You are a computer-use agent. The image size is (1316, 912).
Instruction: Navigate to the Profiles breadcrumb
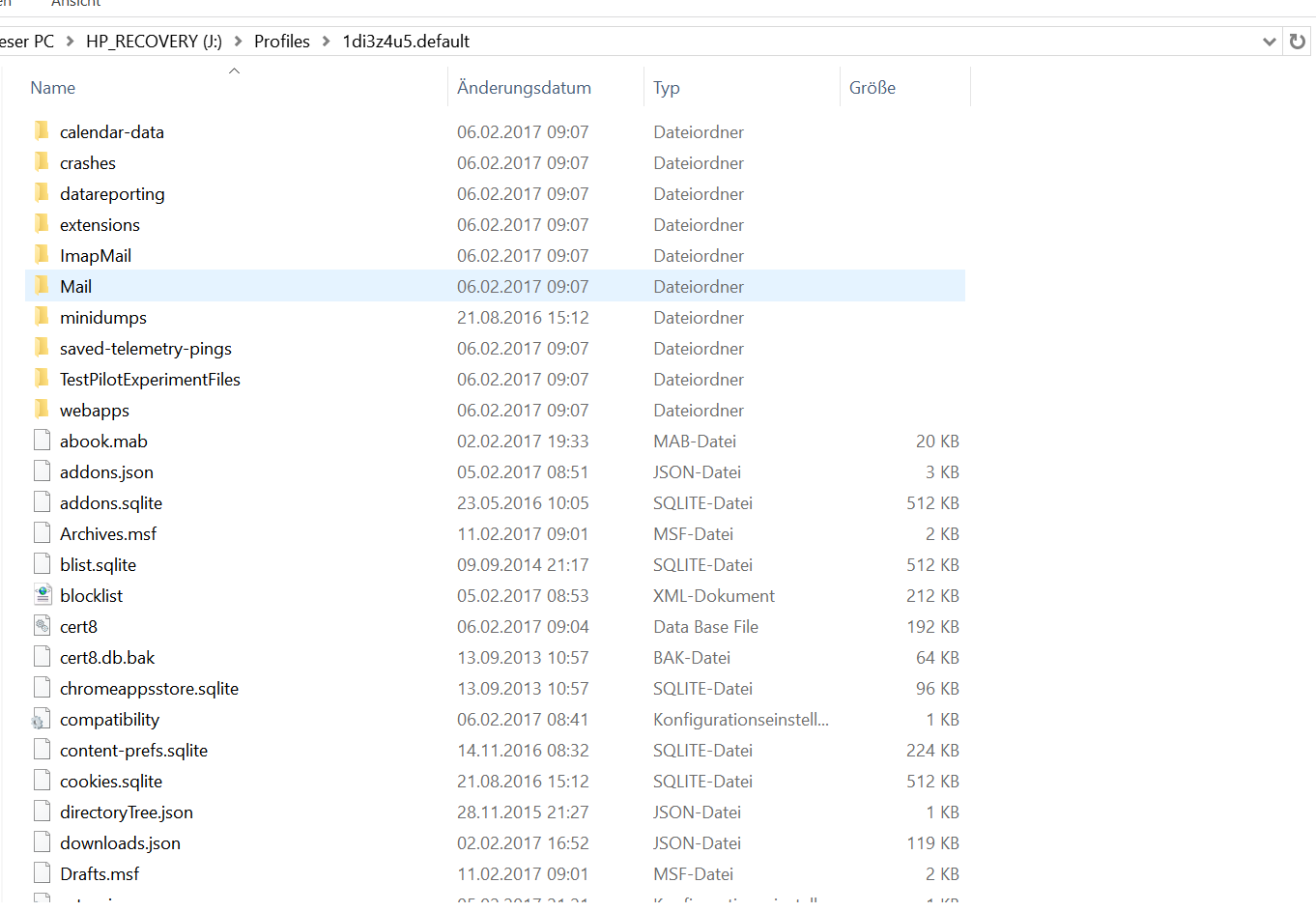(281, 42)
